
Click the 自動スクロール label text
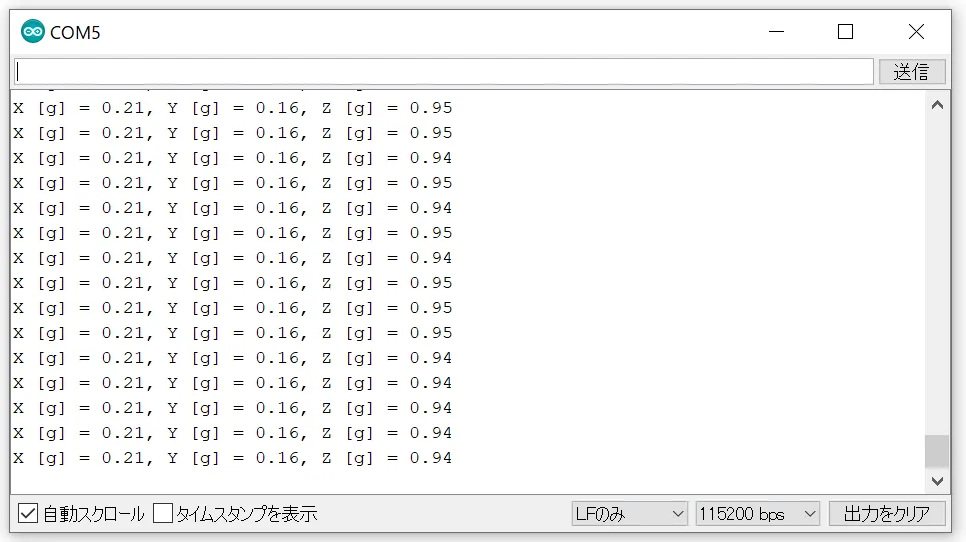[93, 514]
